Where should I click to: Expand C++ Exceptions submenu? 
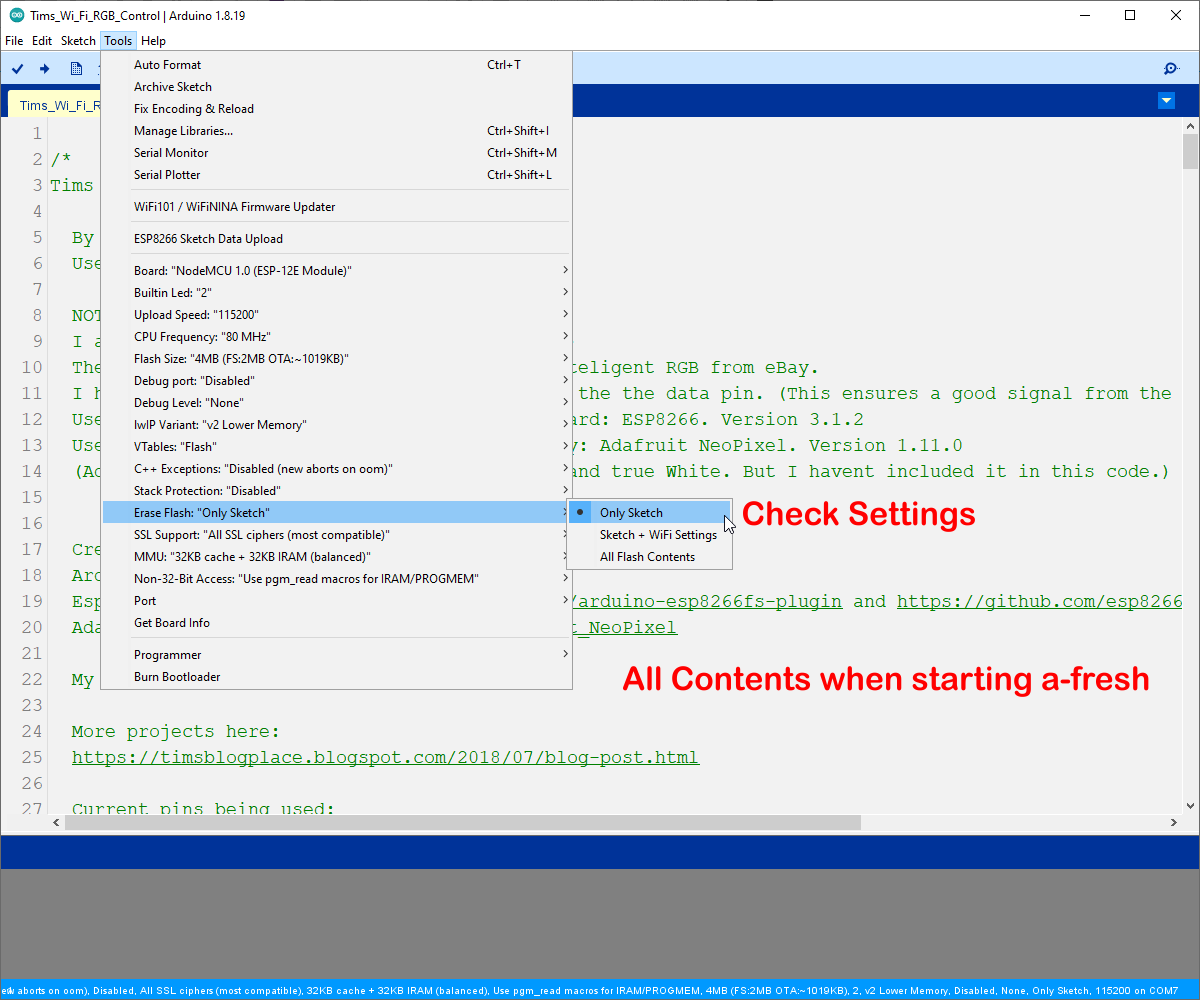[x=337, y=469]
